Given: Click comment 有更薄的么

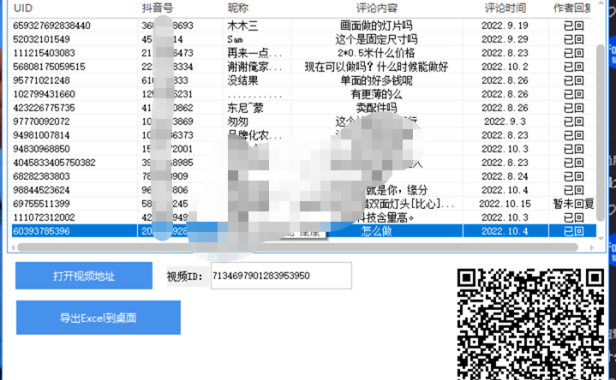Looking at the screenshot, I should [376, 94].
